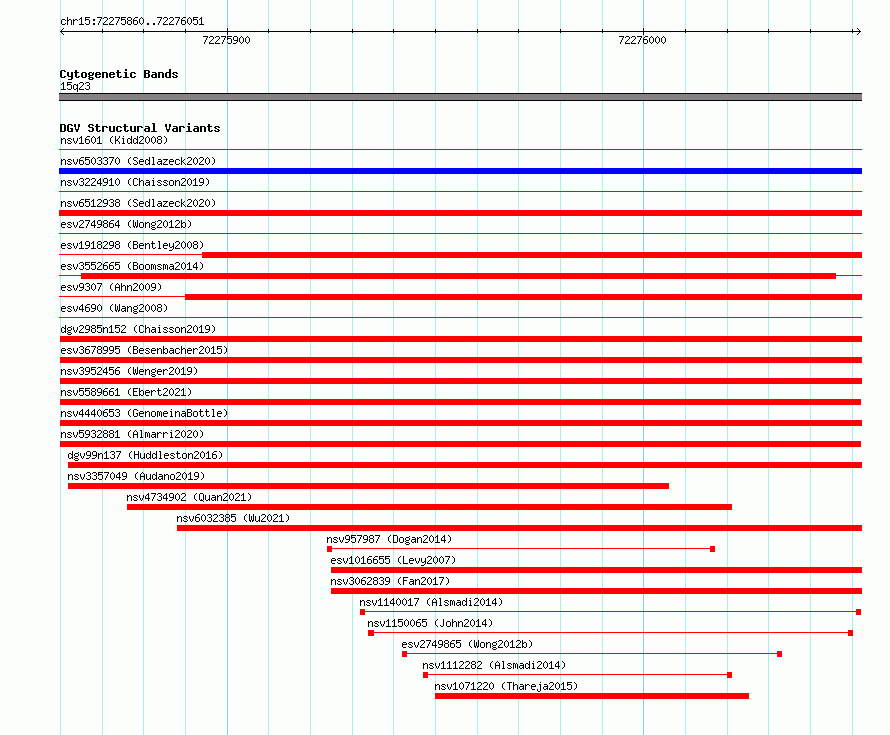Viewport: 890px width, 735px height.
Task: Open variant nsv6032385 (Wu2021) label
Action: 233,518
